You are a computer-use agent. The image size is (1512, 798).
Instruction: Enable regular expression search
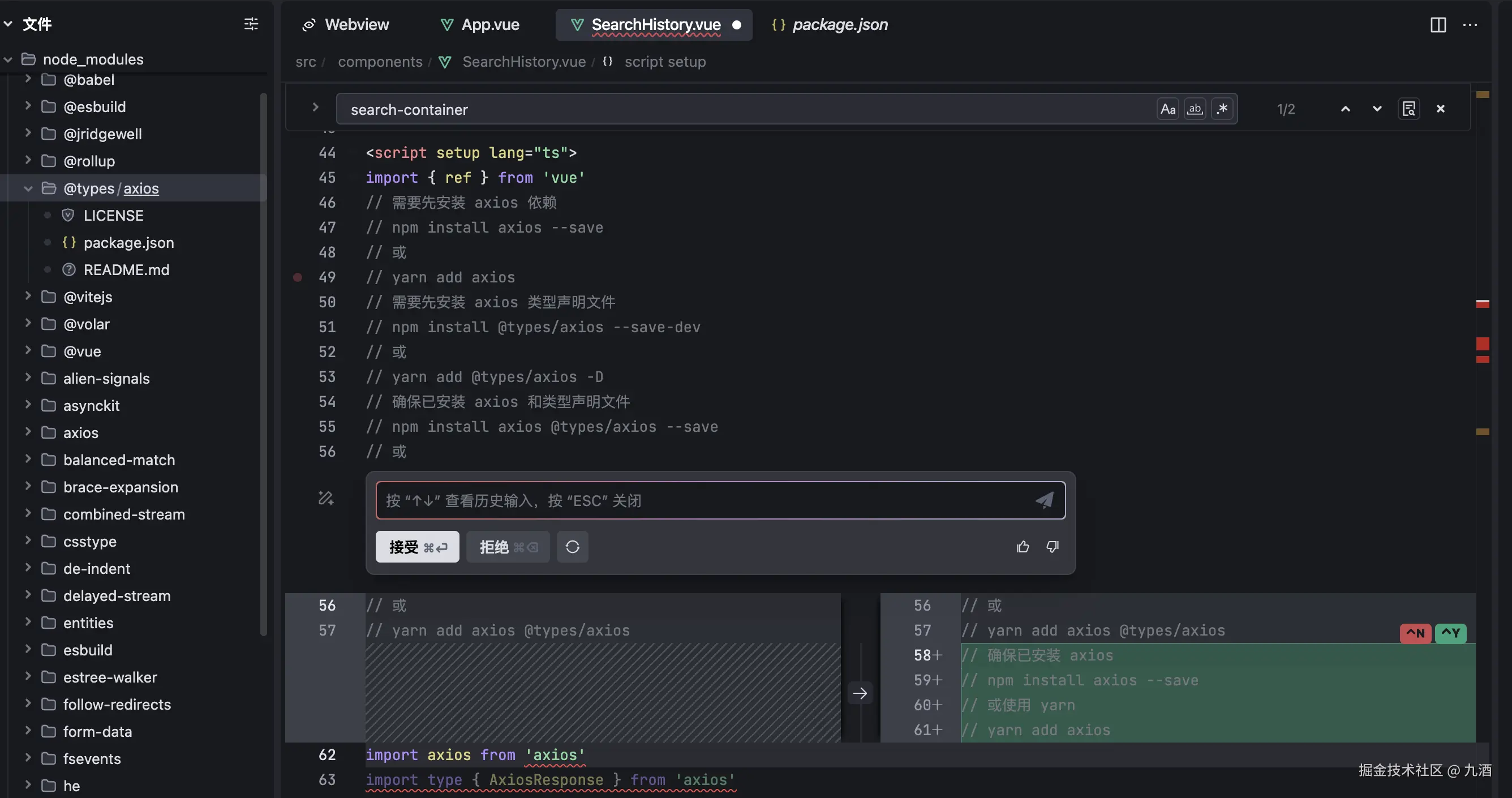[1223, 109]
